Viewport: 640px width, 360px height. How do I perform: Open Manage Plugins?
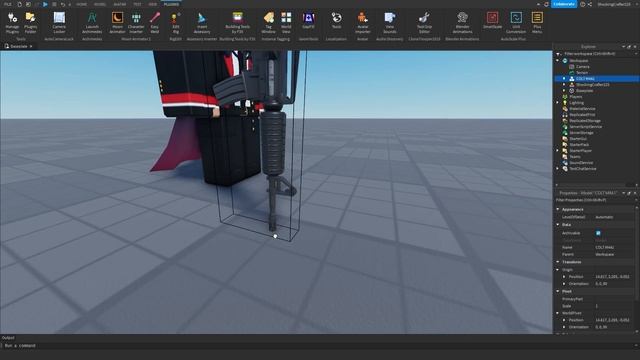click(x=12, y=23)
